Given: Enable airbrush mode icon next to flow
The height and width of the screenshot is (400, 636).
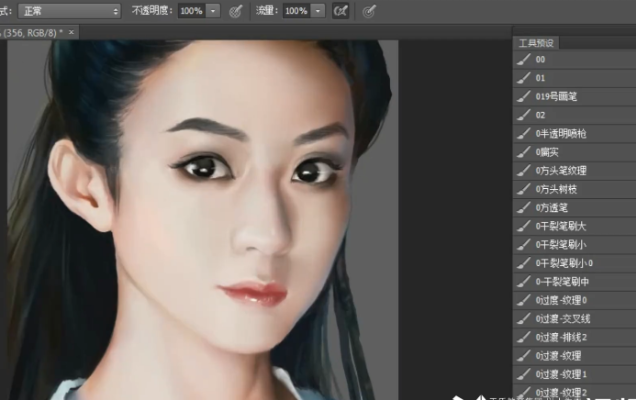Looking at the screenshot, I should tap(341, 11).
